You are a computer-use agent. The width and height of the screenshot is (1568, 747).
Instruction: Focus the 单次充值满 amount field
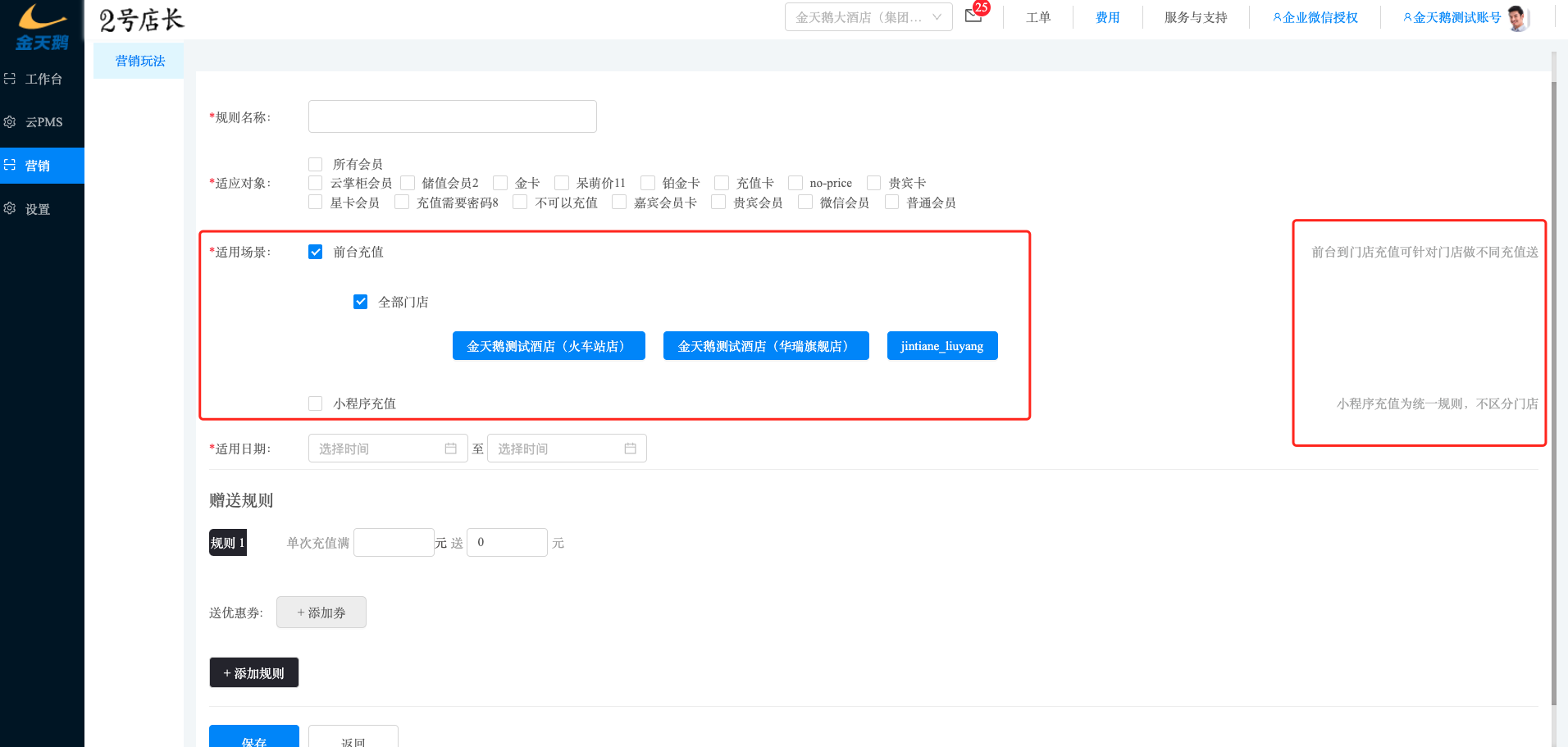coord(394,542)
